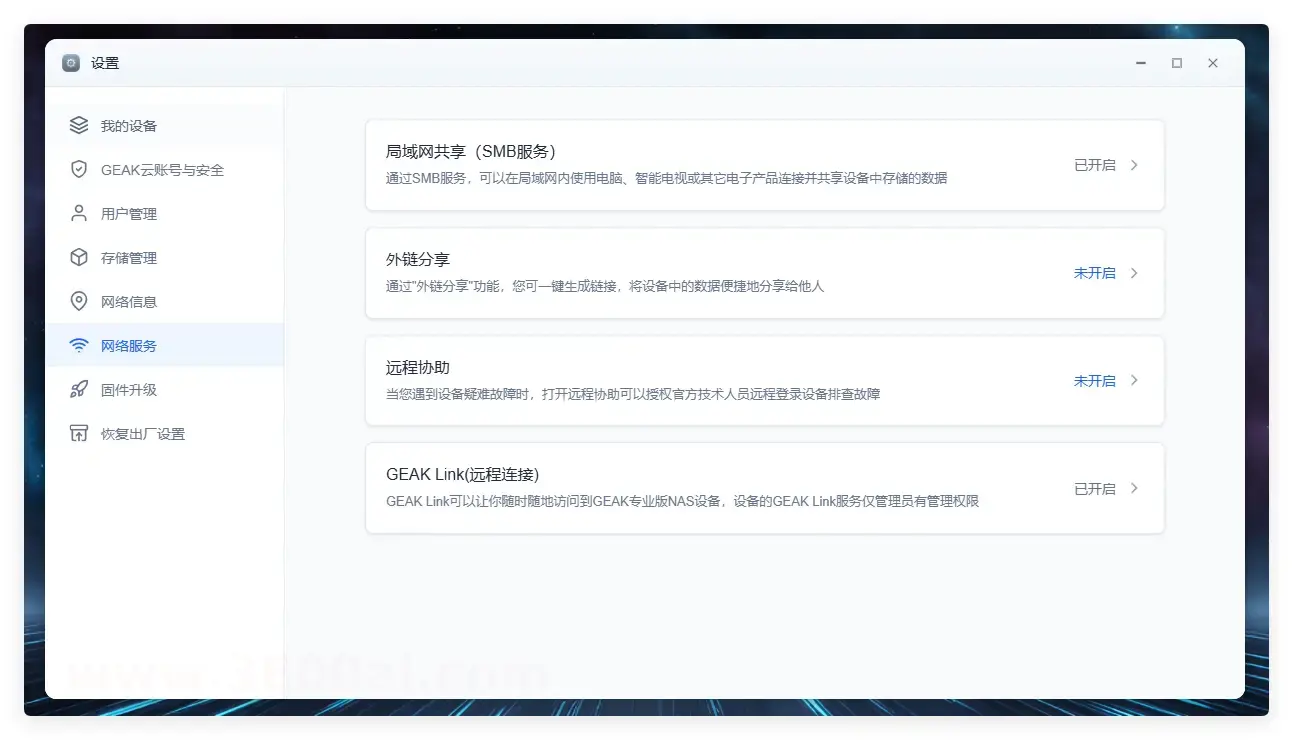Screen dimensions: 1293x740
Task: Turn on 远程协助 via 未开启 status
Action: pyautogui.click(x=1094, y=380)
